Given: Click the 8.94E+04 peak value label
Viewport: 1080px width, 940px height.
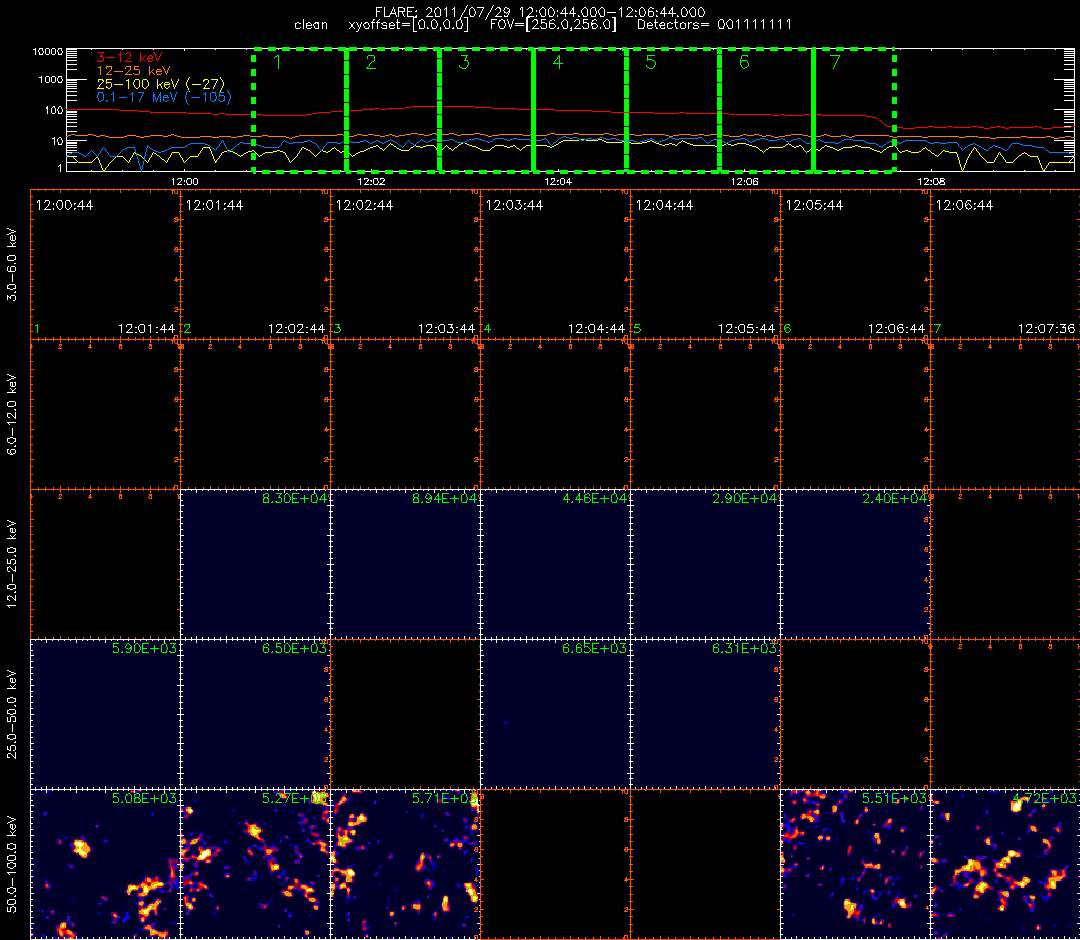Looking at the screenshot, I should 444,498.
